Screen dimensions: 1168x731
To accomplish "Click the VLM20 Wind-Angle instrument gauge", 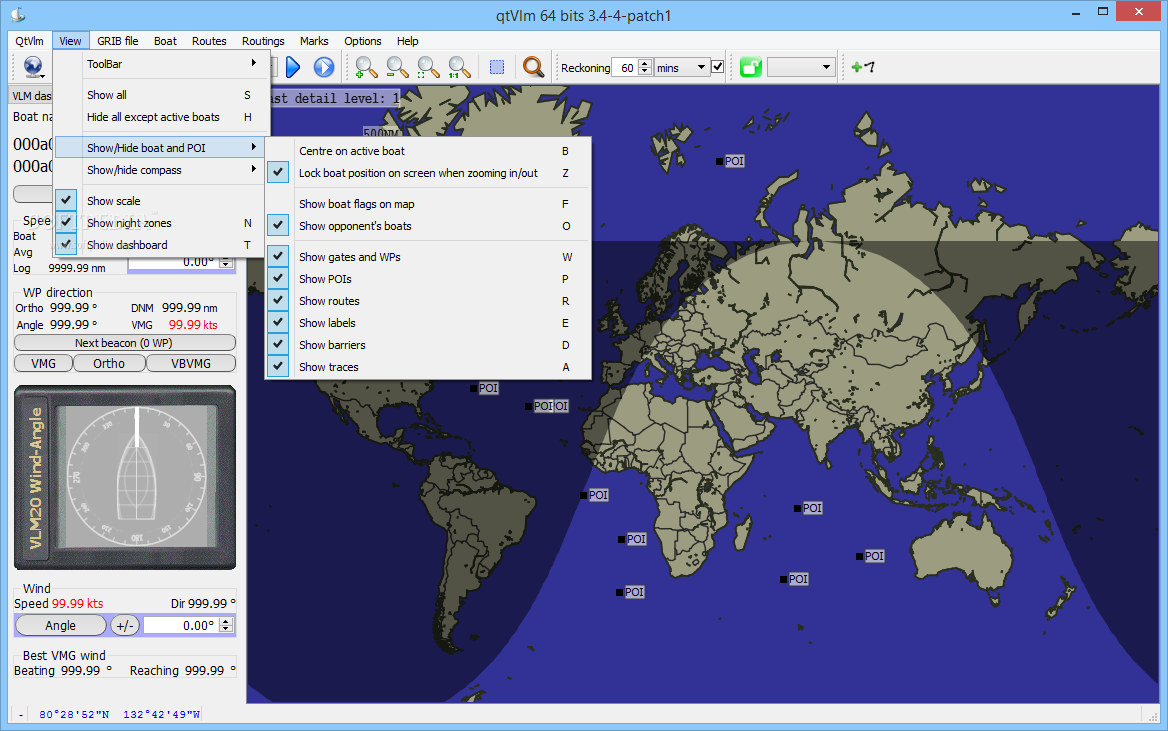I will point(125,478).
